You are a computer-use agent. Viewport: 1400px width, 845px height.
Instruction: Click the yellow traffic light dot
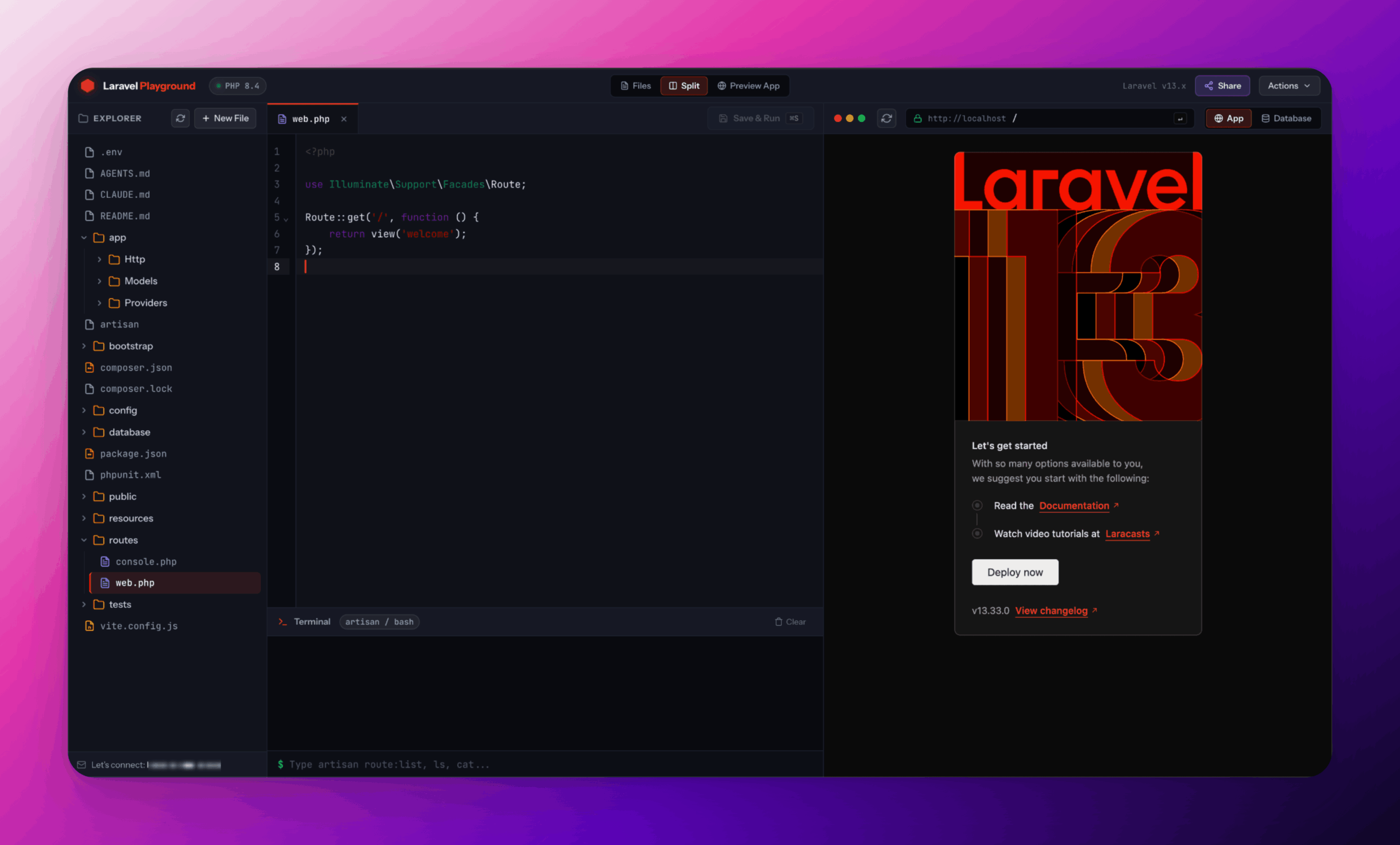tap(849, 118)
